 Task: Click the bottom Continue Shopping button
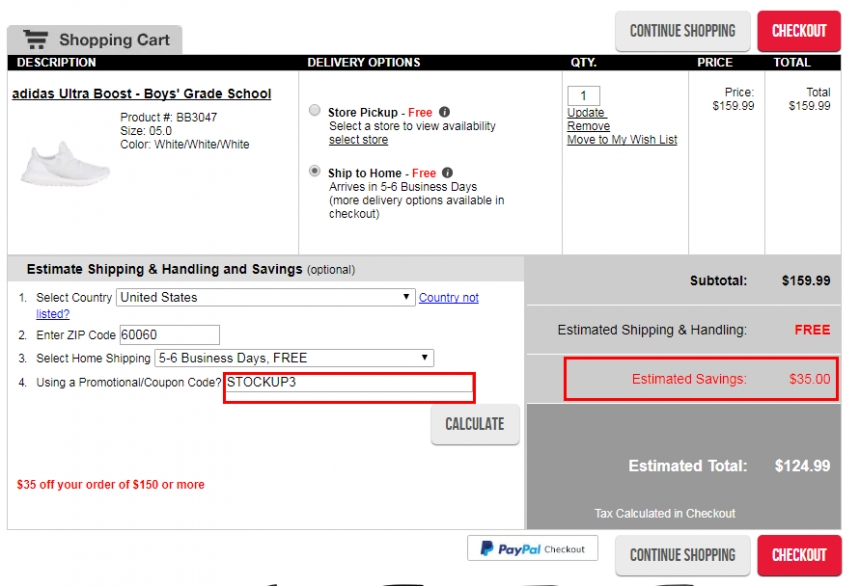(682, 555)
